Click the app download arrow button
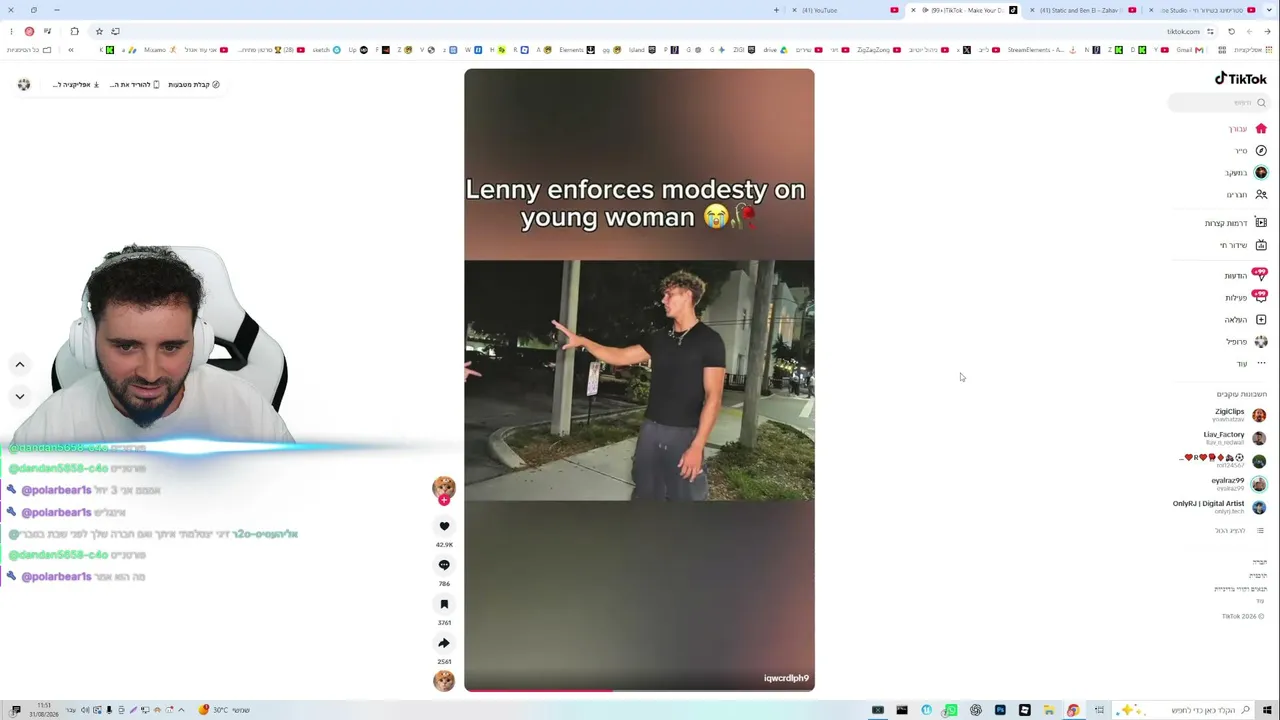 point(76,85)
